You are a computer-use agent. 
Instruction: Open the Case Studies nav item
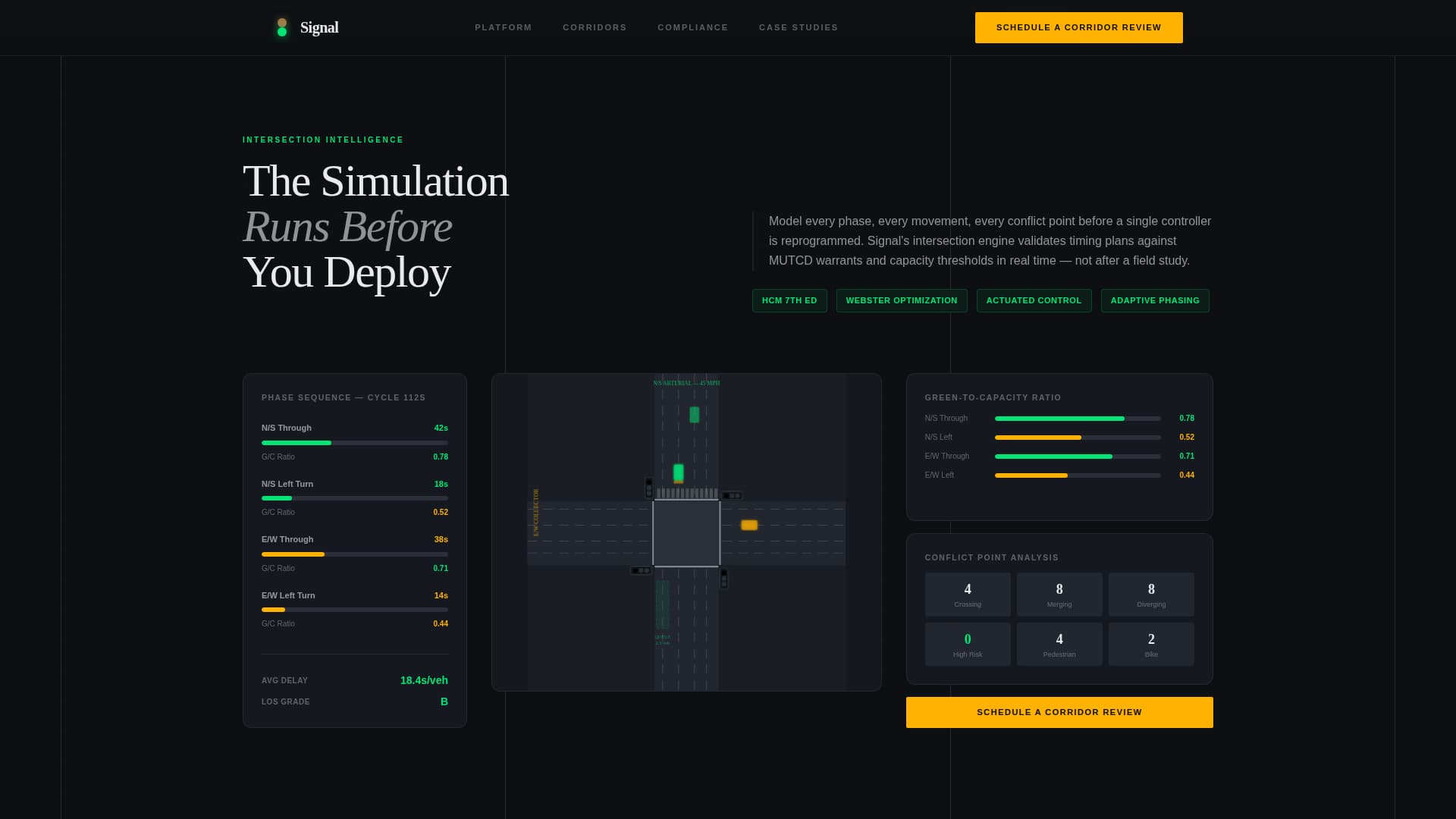pyautogui.click(x=799, y=27)
